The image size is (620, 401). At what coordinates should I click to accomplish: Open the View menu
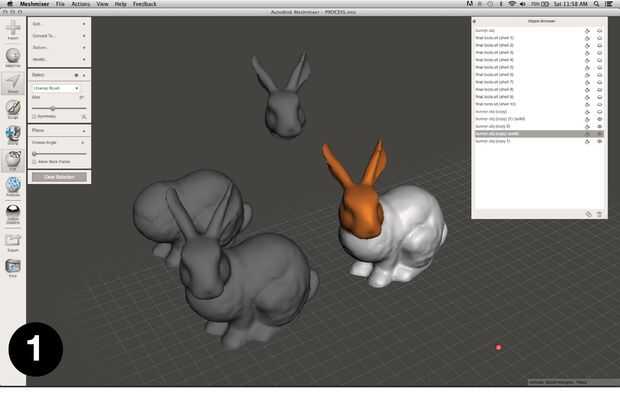(x=102, y=4)
